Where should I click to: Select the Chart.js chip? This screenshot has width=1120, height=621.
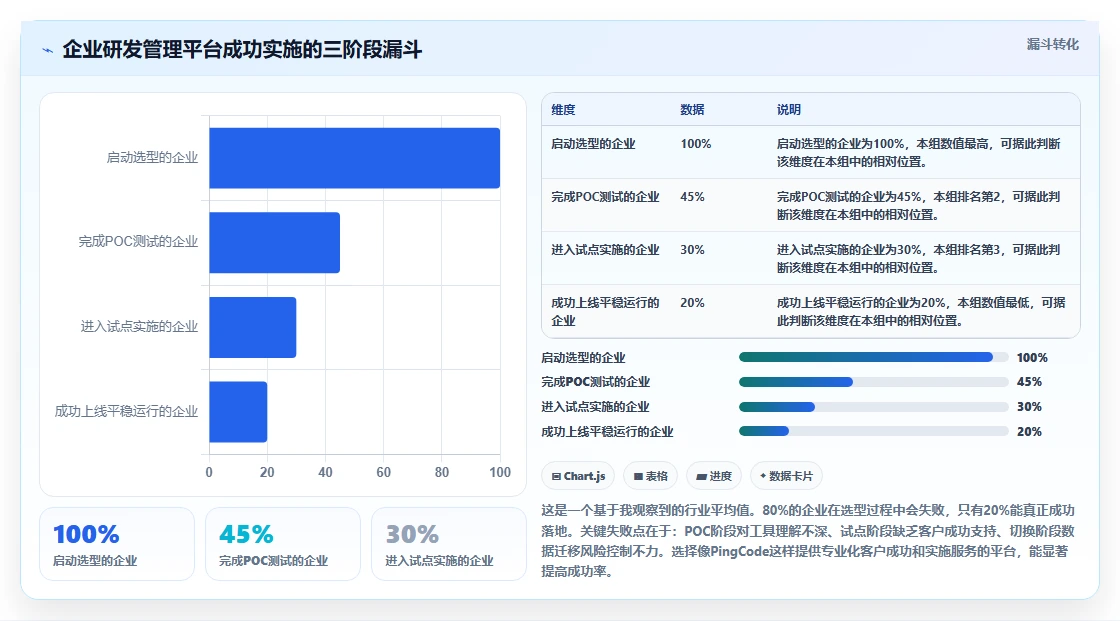[579, 476]
